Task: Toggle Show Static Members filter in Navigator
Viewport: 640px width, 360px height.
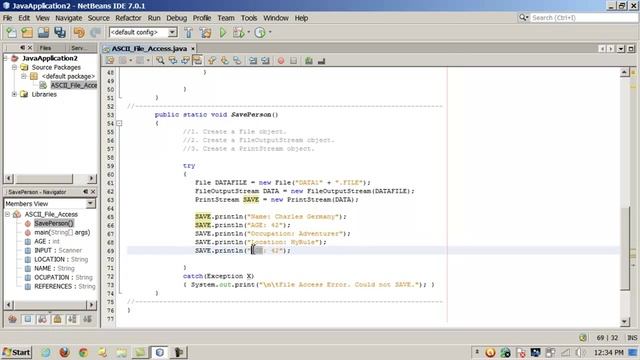Action: (x=42, y=319)
